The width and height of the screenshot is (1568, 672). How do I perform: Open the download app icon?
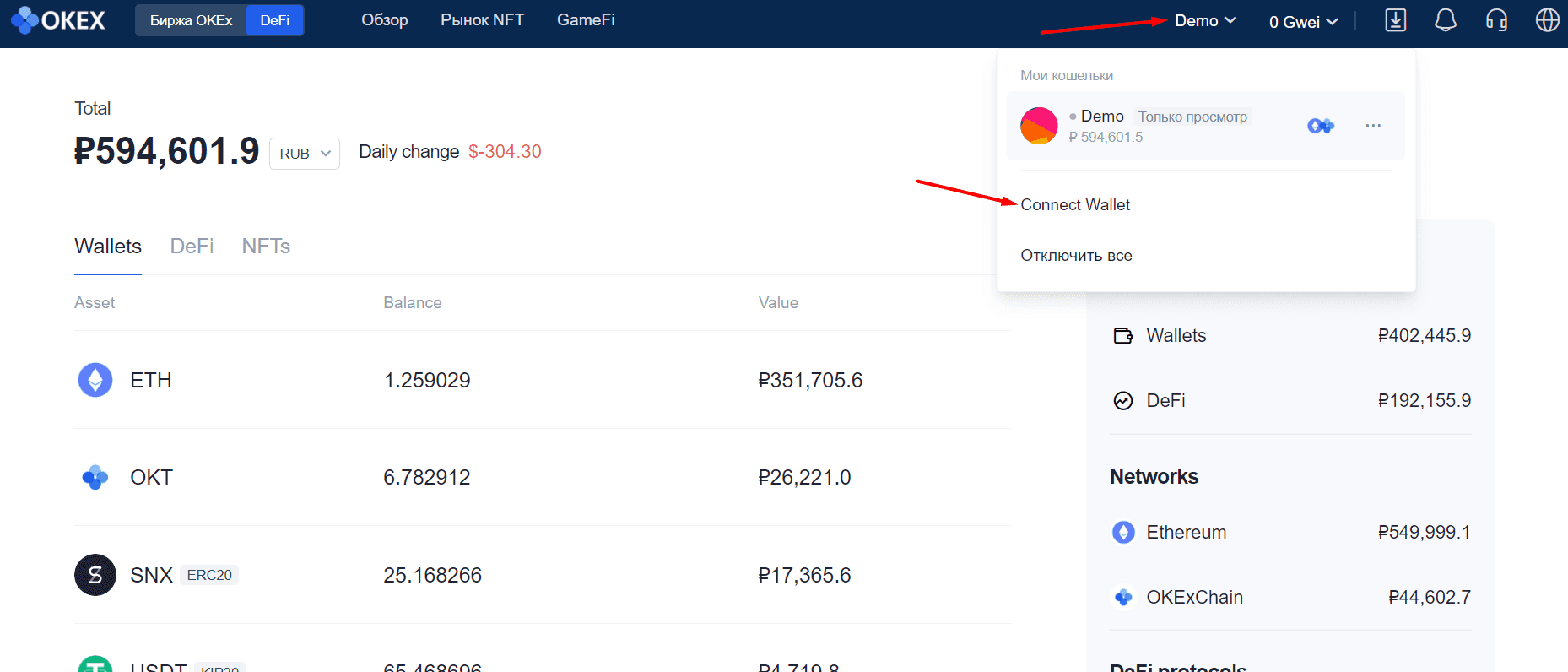[1396, 20]
